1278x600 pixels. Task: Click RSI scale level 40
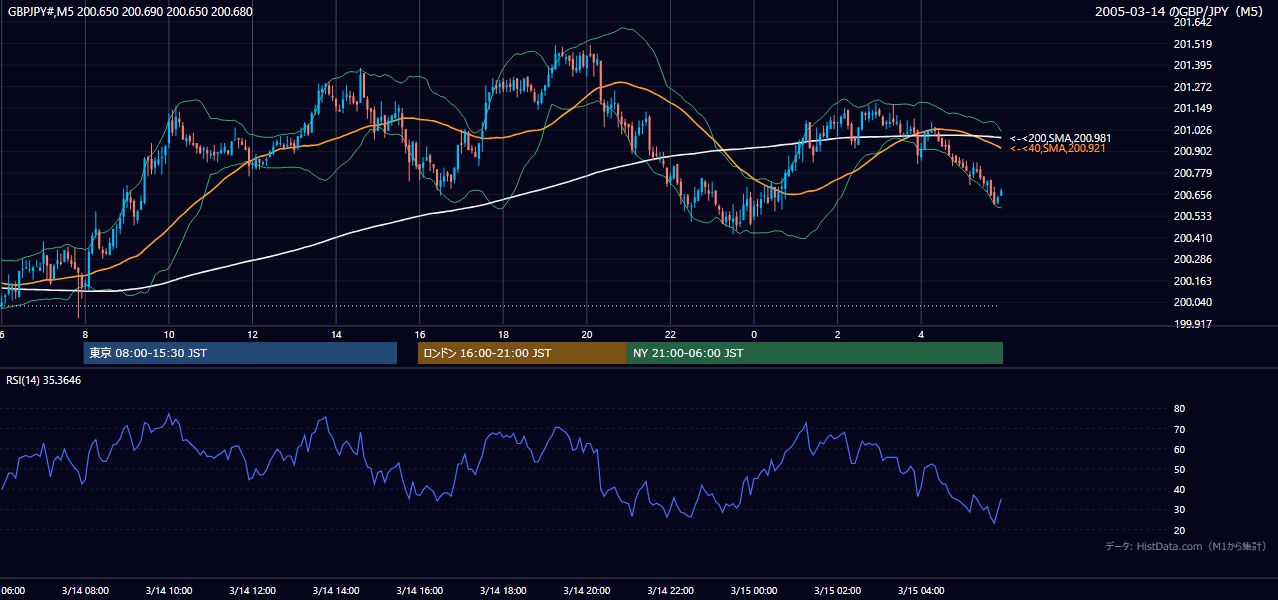[x=1179, y=490]
